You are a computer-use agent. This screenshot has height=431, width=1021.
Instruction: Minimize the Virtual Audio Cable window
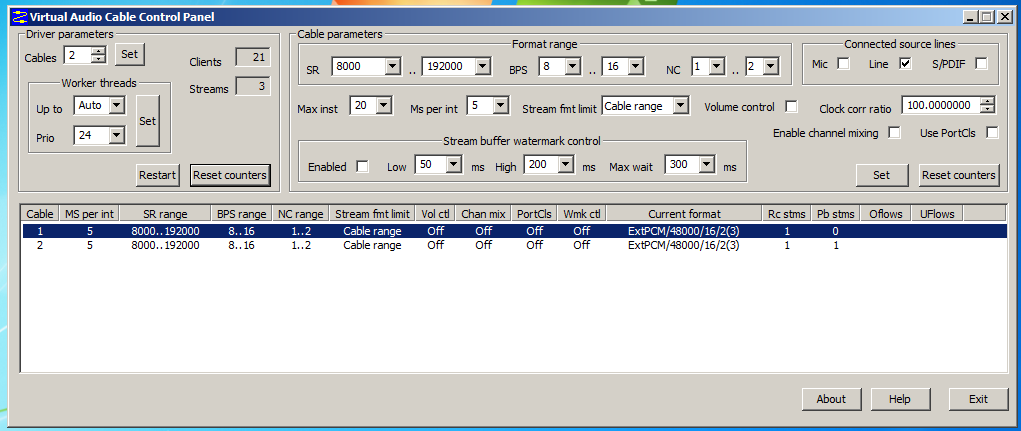[x=971, y=18]
